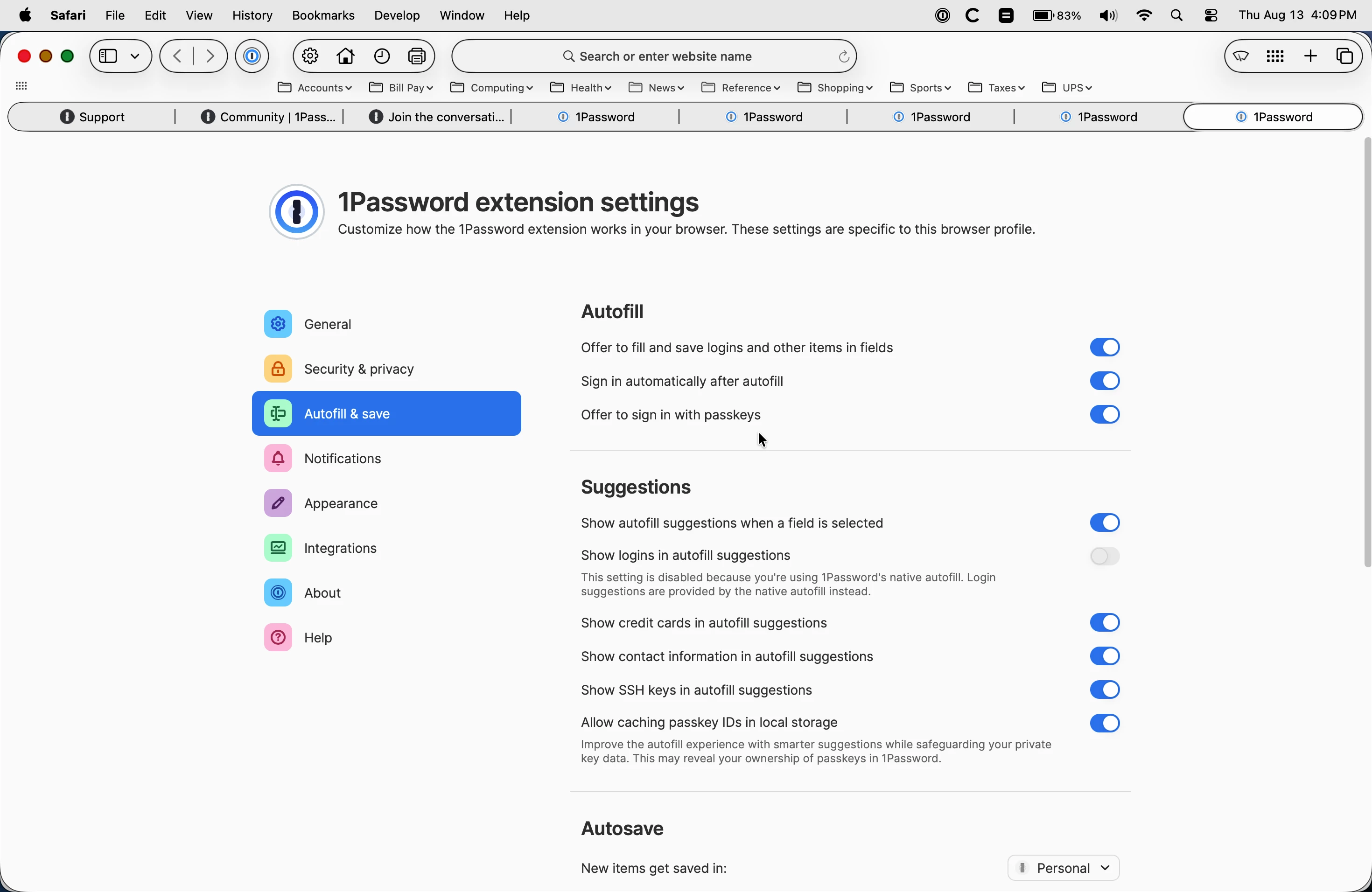Open Security & privacy section

click(x=386, y=369)
